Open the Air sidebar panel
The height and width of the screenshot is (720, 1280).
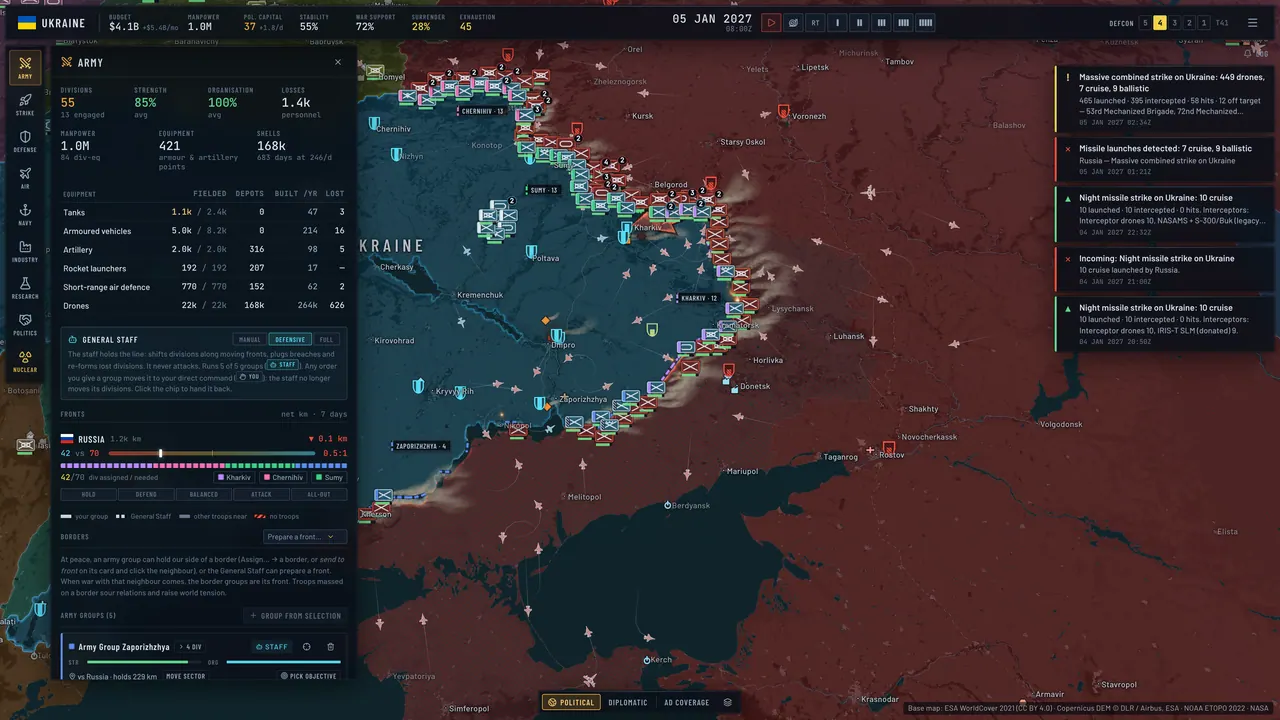coord(25,178)
